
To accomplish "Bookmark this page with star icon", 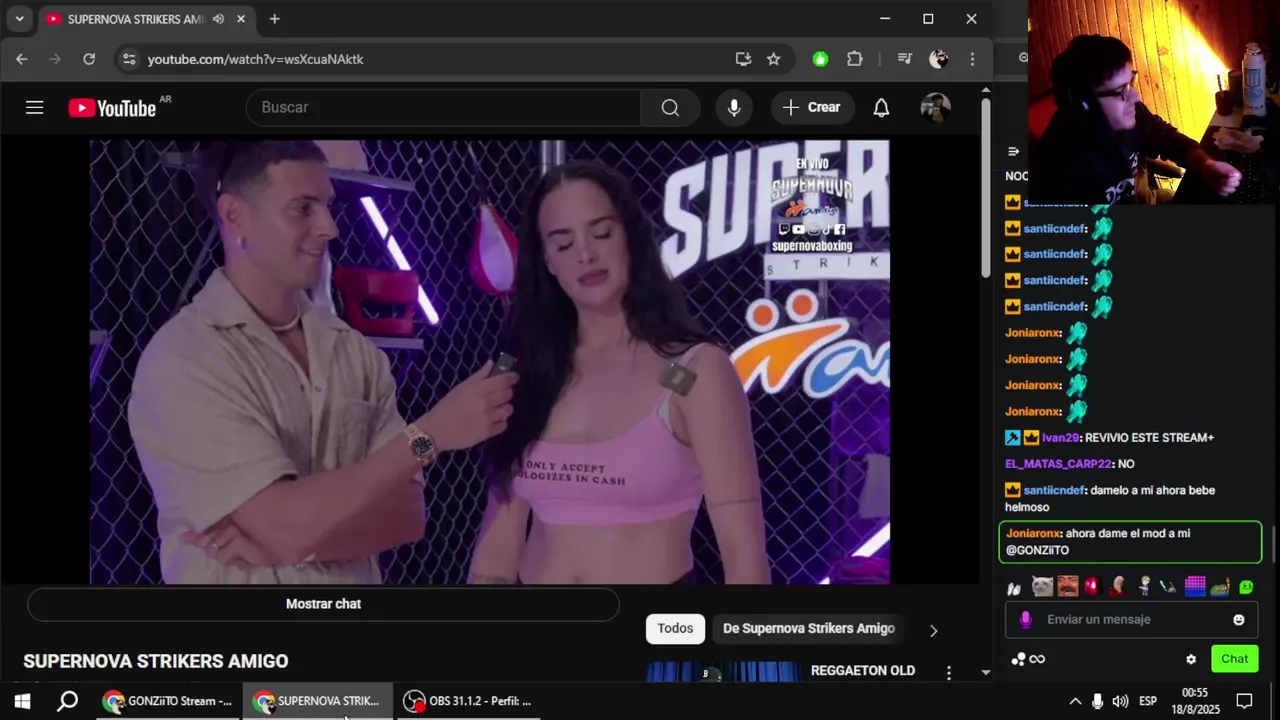I will click(773, 59).
